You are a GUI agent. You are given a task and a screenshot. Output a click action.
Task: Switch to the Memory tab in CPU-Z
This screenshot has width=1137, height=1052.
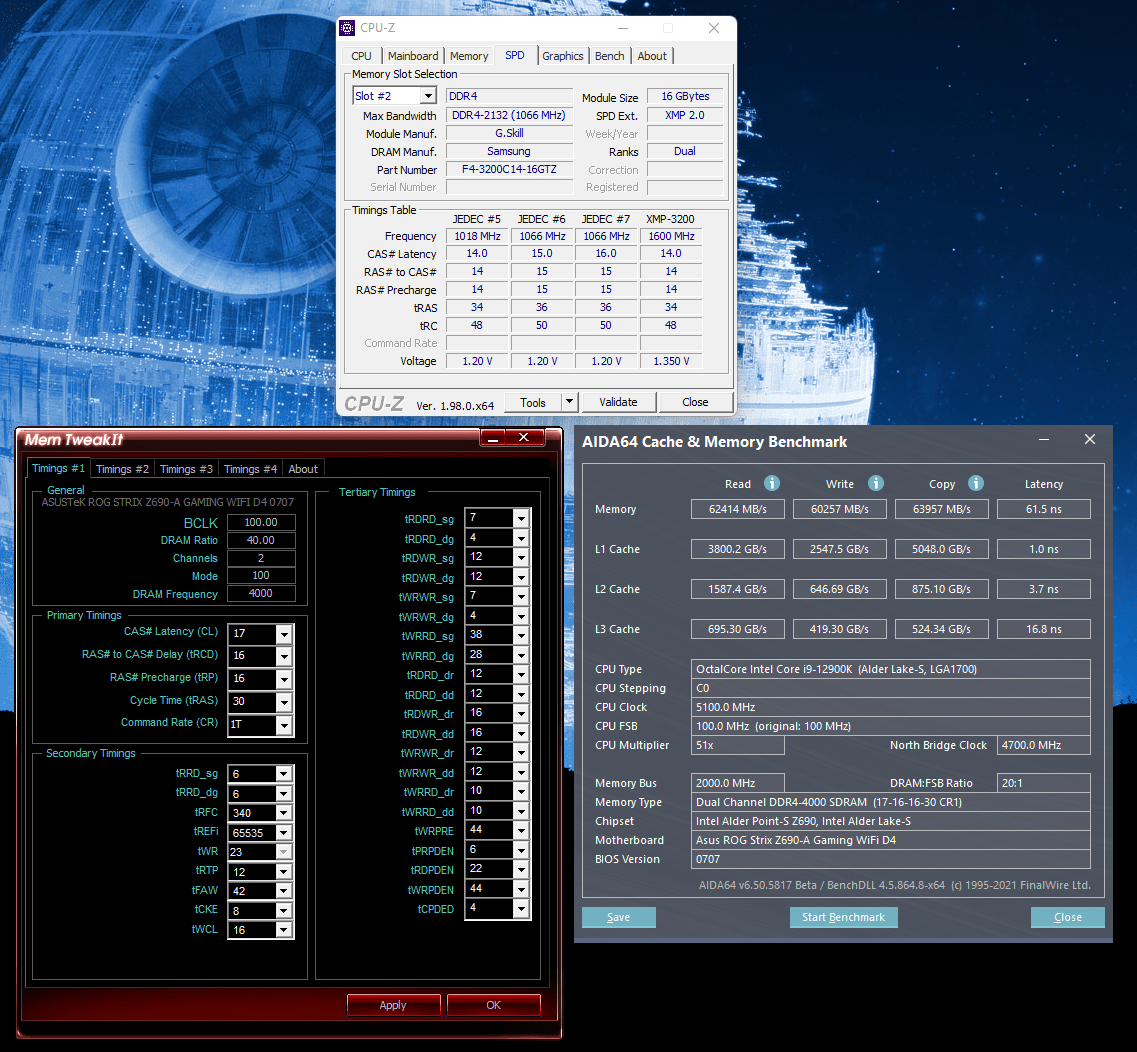tap(468, 56)
